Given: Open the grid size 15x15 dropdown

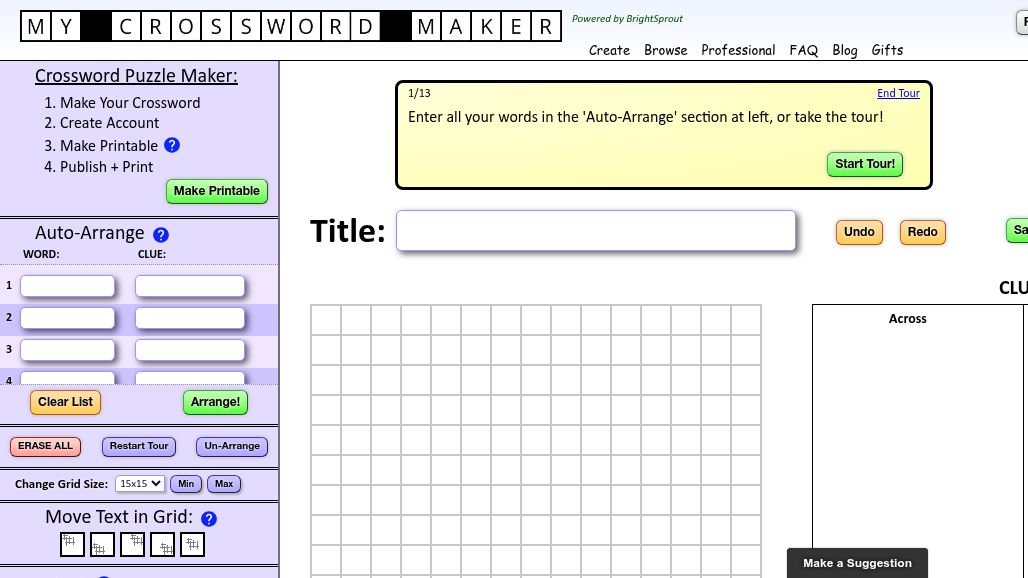Looking at the screenshot, I should pyautogui.click(x=140, y=484).
